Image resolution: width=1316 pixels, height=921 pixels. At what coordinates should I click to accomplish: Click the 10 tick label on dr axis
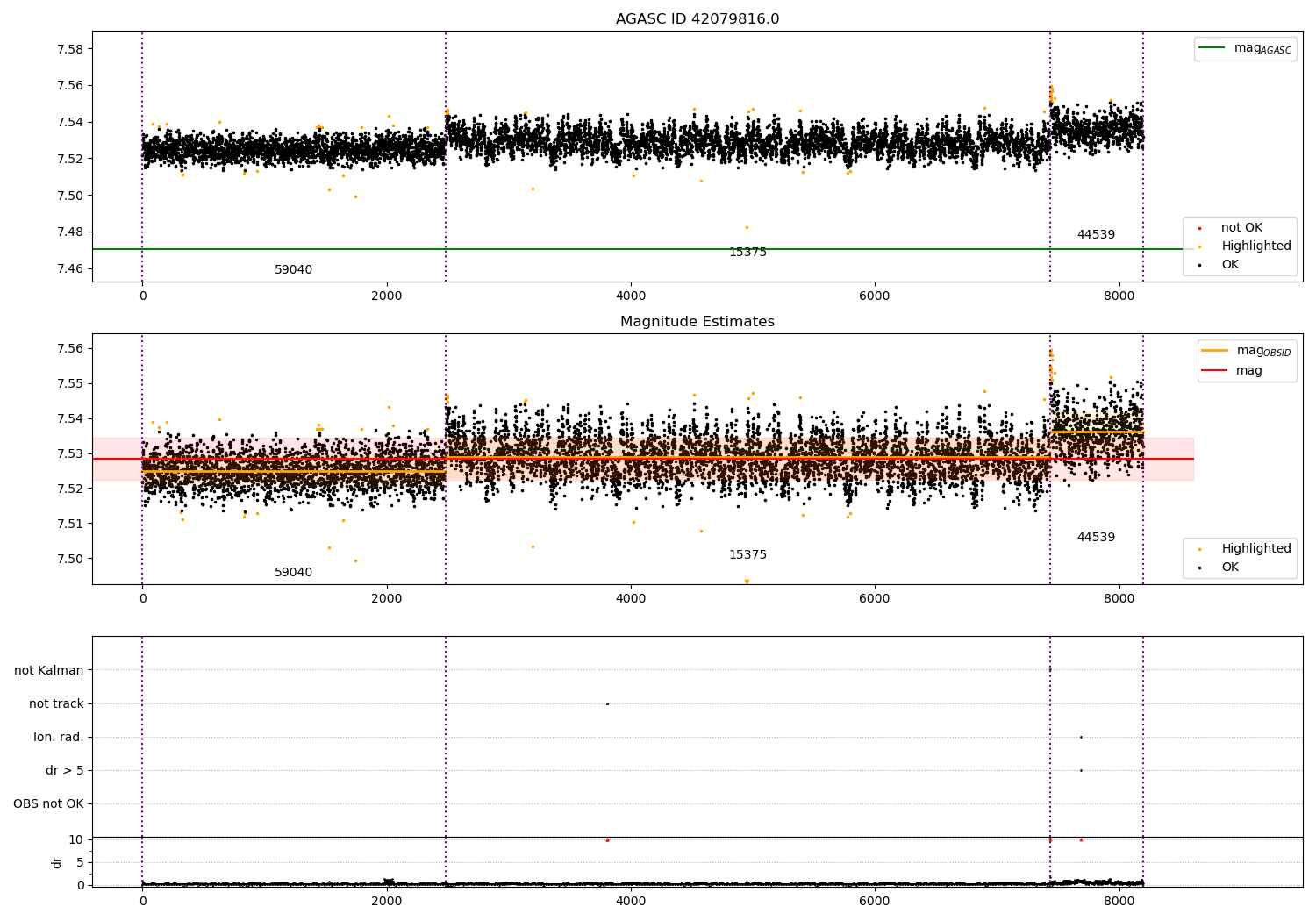click(75, 840)
